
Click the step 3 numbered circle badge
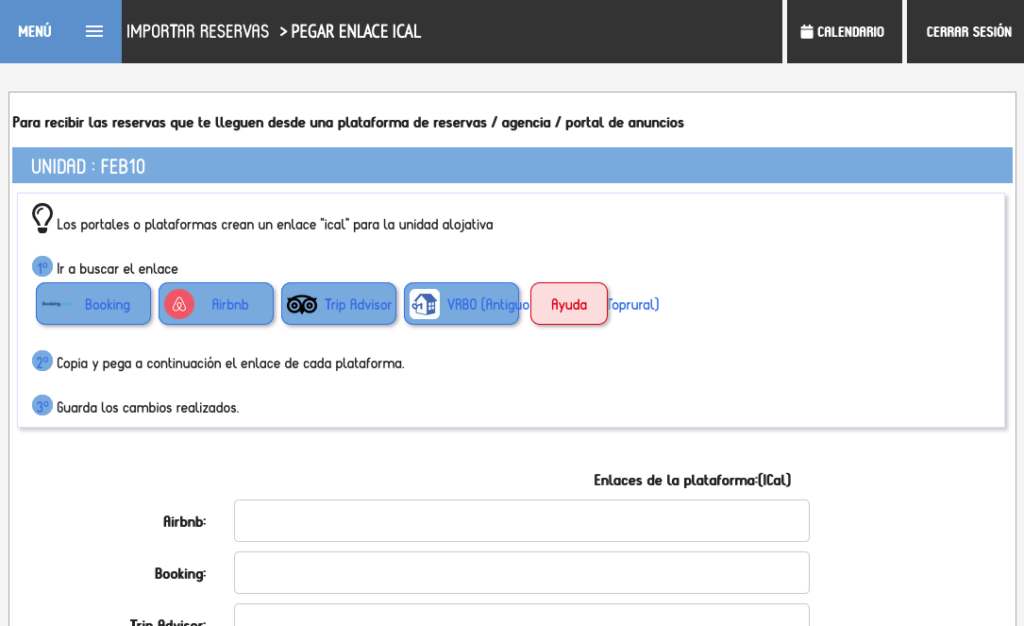click(41, 405)
